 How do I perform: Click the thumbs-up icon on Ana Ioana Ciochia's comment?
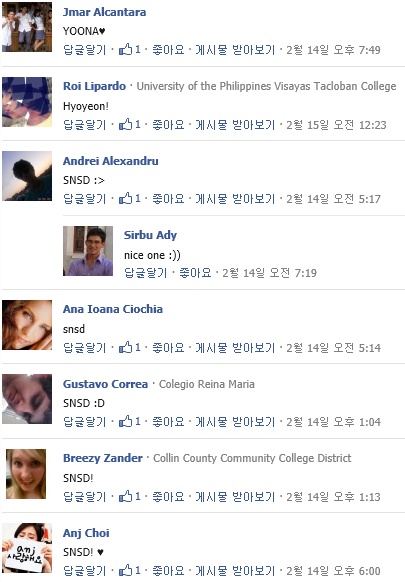tap(125, 347)
